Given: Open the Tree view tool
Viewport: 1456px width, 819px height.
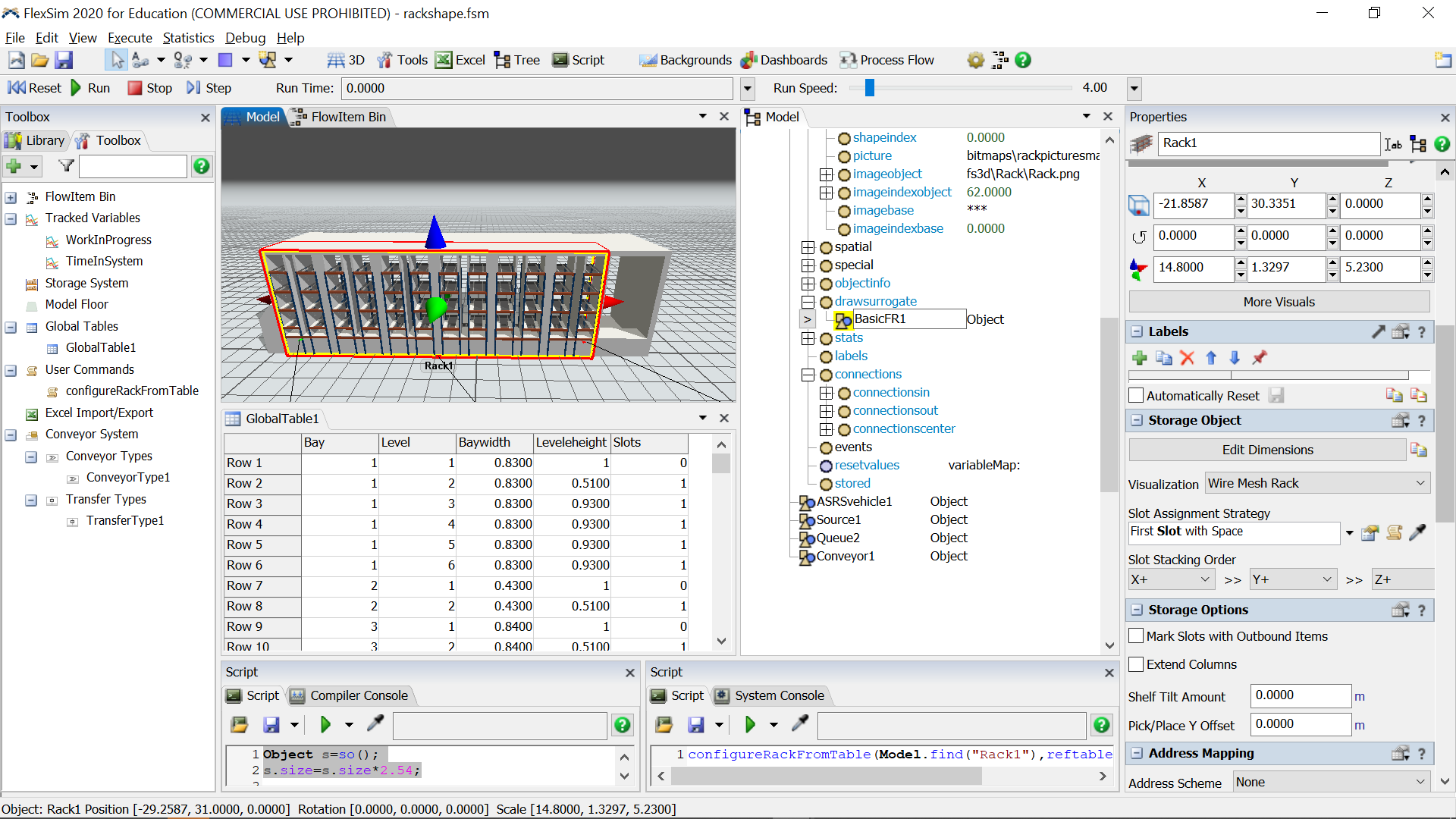Looking at the screenshot, I should click(516, 60).
